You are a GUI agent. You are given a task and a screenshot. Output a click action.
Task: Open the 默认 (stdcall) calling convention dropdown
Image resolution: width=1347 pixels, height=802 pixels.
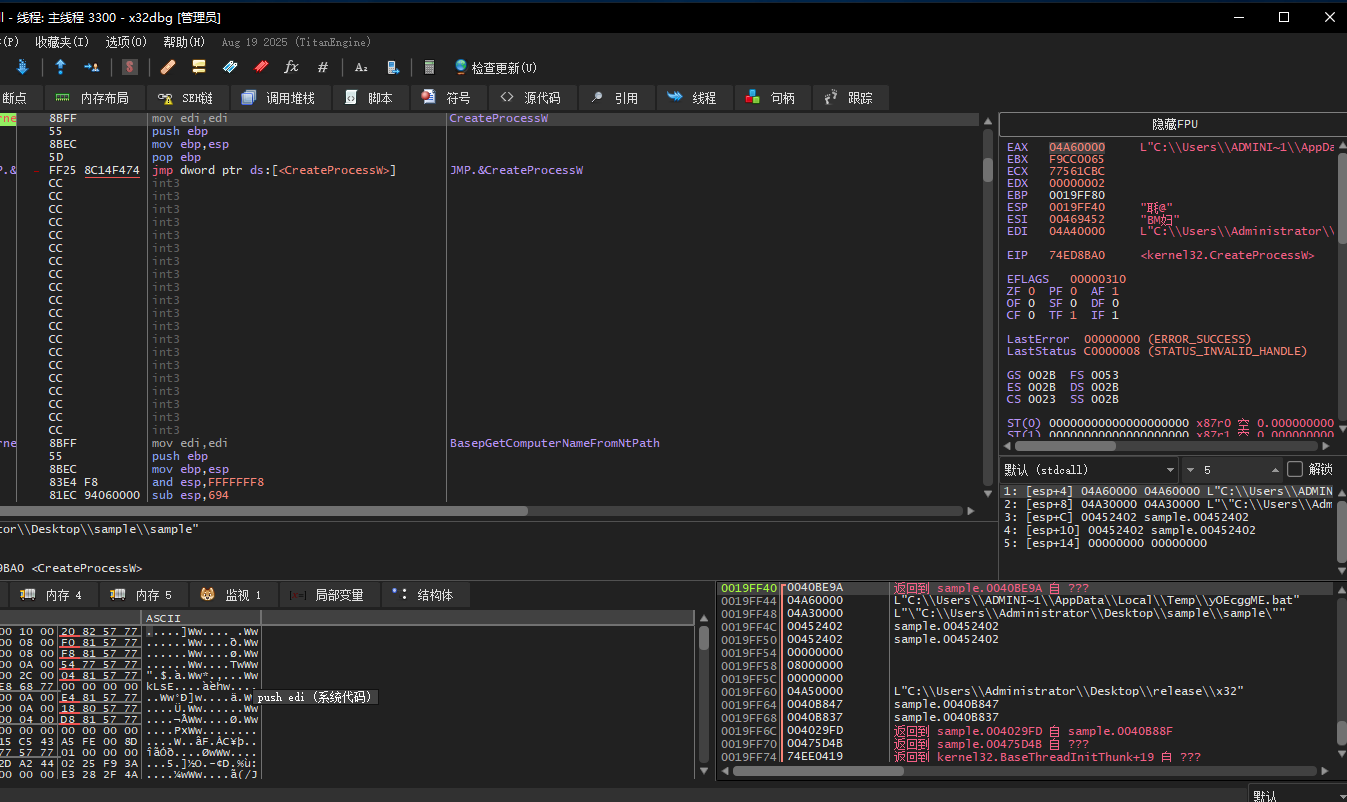(1090, 469)
